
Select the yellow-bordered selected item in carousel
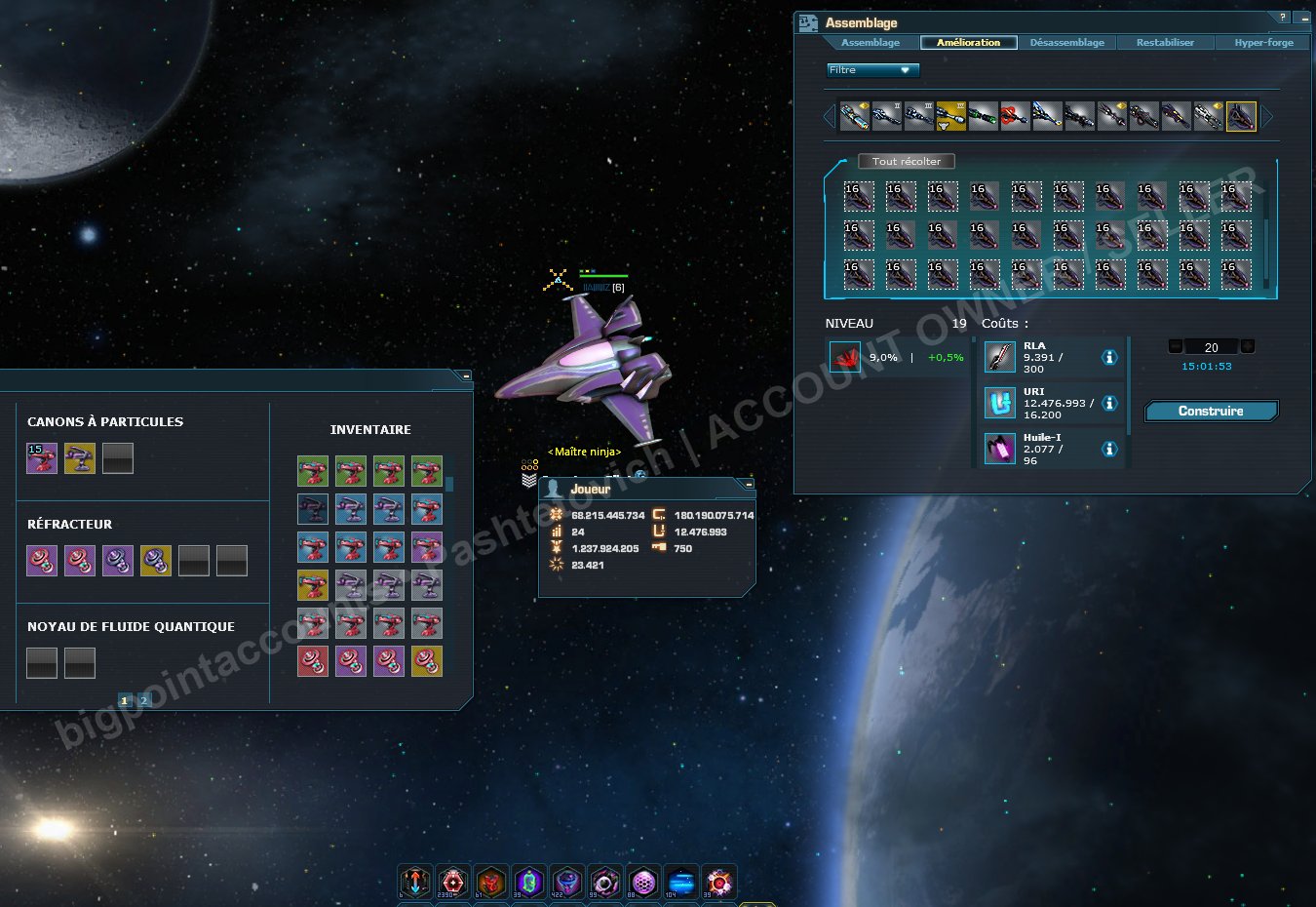(1241, 116)
